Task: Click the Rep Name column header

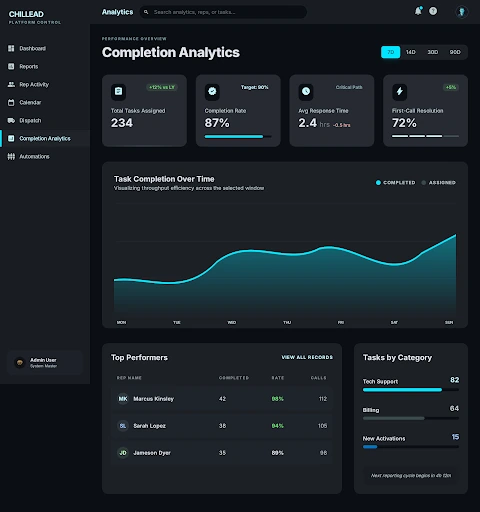Action: tap(129, 378)
